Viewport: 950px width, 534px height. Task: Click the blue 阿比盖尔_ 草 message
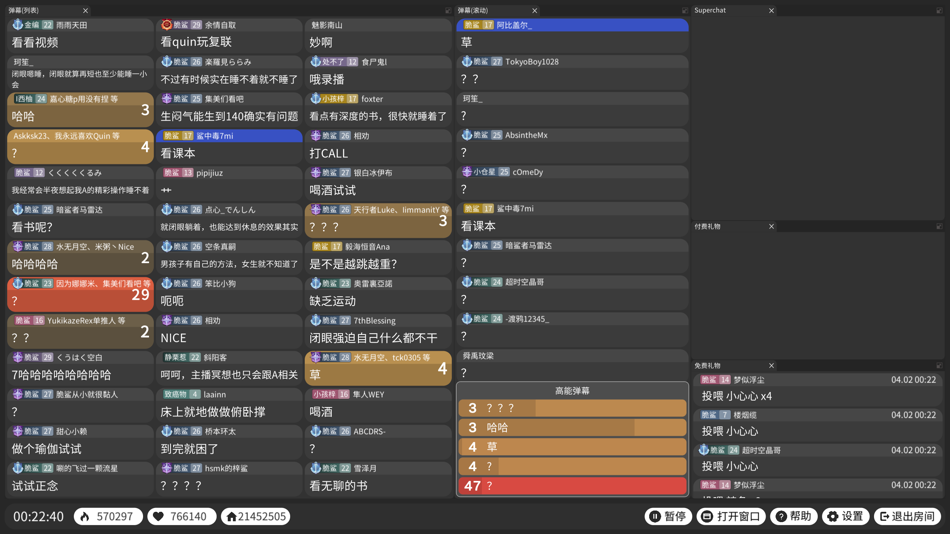coord(572,35)
